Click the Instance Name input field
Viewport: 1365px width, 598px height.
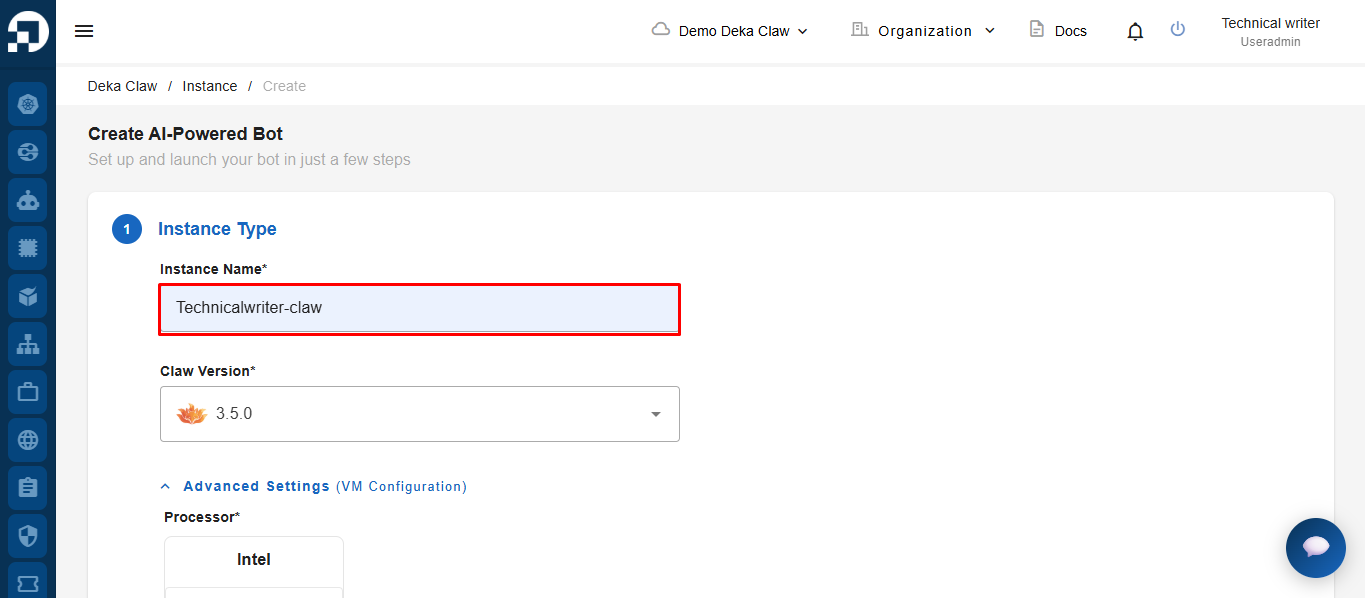point(420,308)
